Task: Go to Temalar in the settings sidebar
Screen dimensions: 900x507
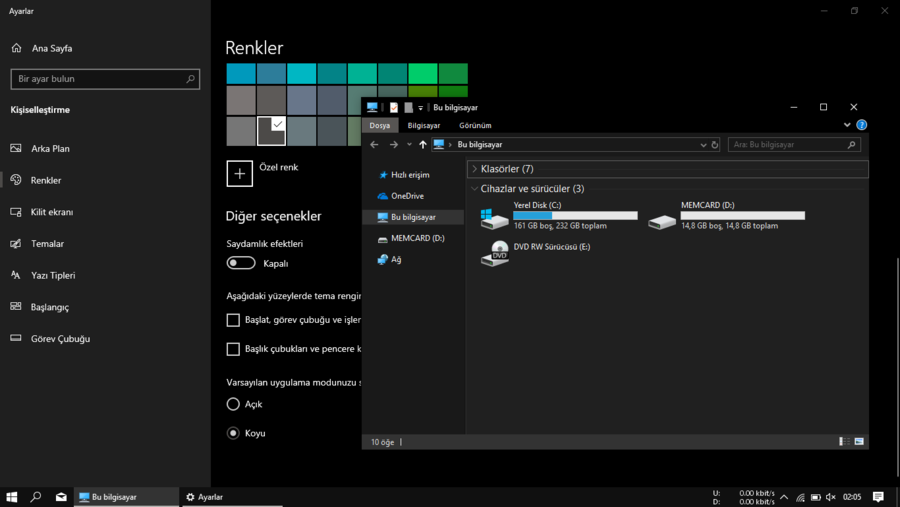Action: point(47,244)
